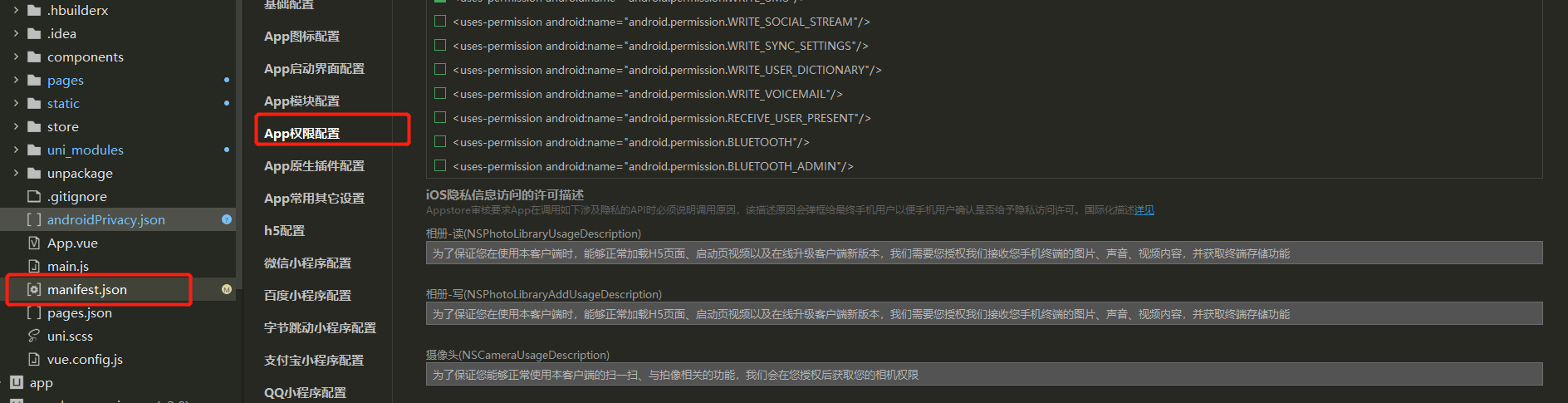Open androidPrivacy.json in the file tree
This screenshot has height=403, width=1568.
[106, 219]
